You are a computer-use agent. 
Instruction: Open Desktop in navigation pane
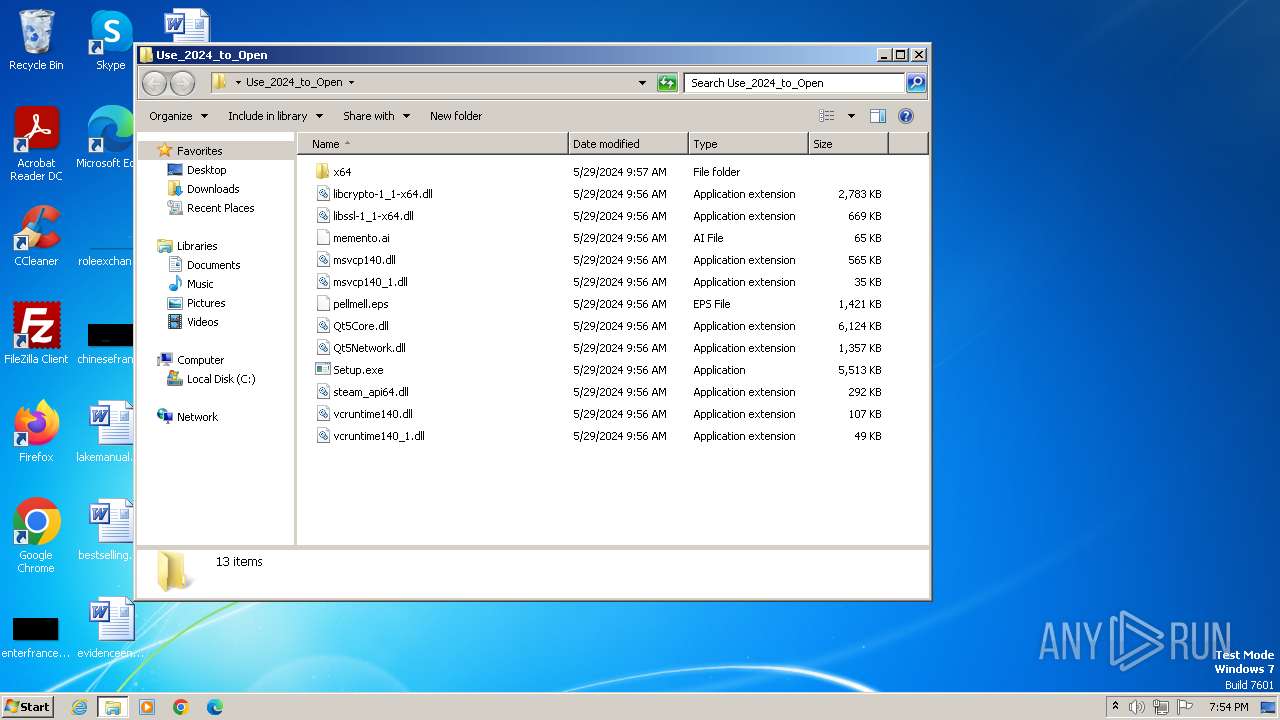(206, 170)
